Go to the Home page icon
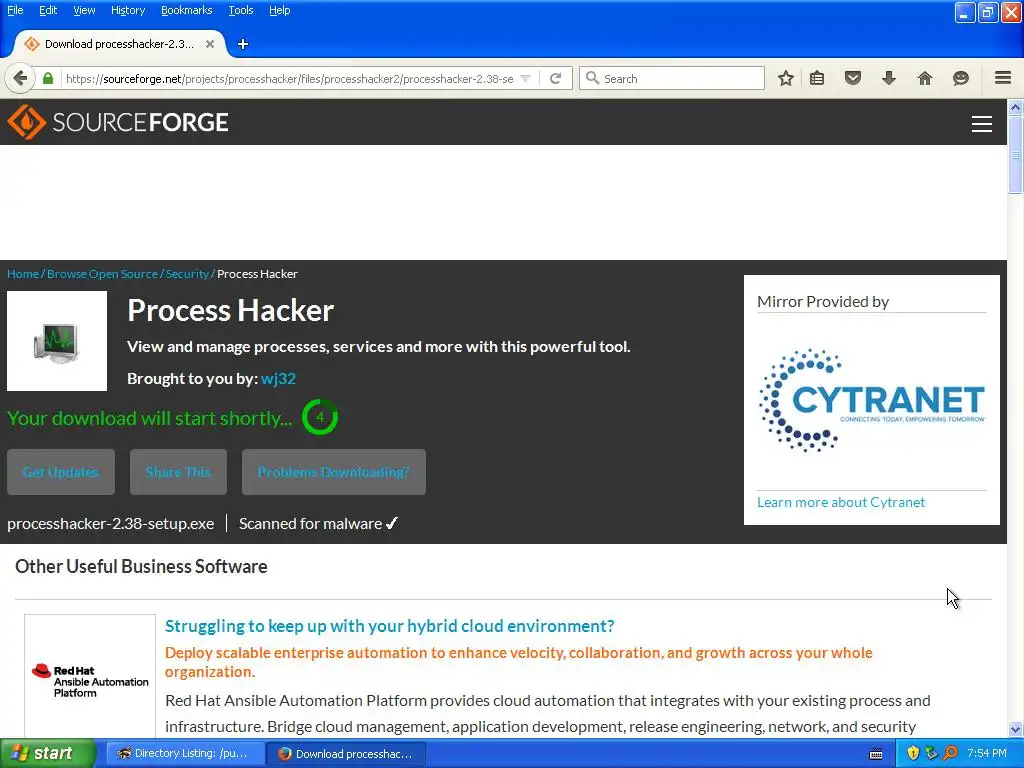The image size is (1024, 768). tap(925, 78)
